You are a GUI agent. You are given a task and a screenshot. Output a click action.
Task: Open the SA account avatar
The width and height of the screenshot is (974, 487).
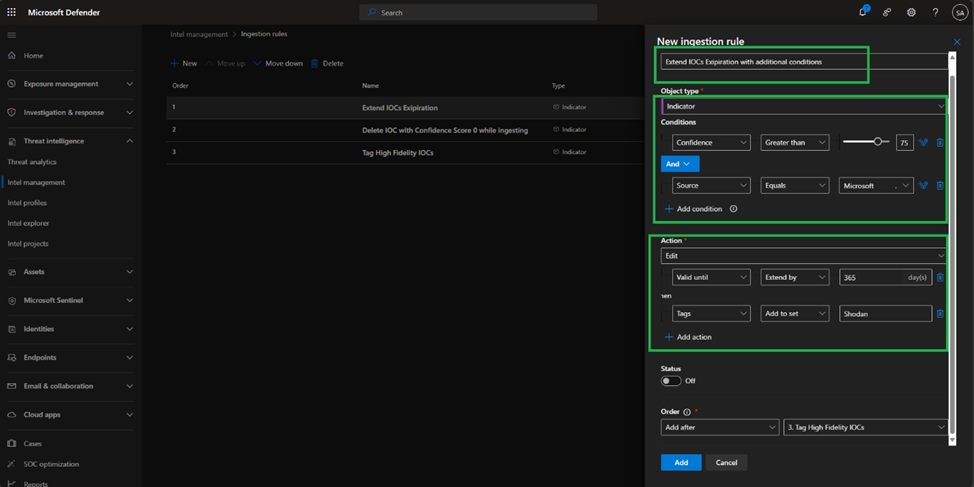pos(960,12)
